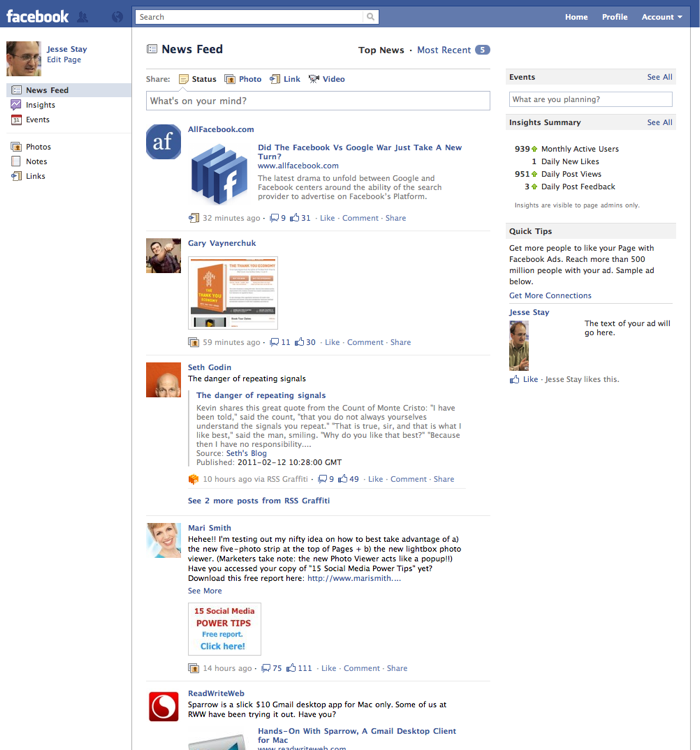
Task: Click the Photos icon in sidebar
Action: point(16,147)
